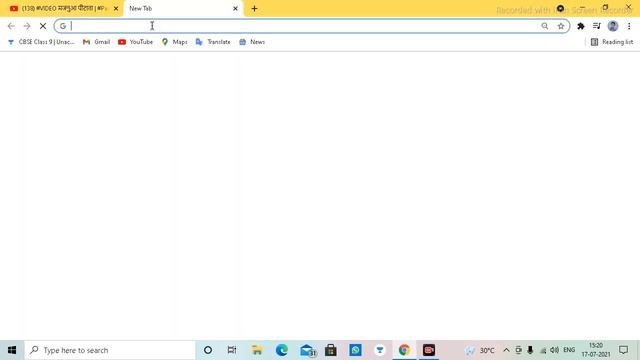The height and width of the screenshot is (360, 640).
Task: Open network status tray icon
Action: coord(542,350)
